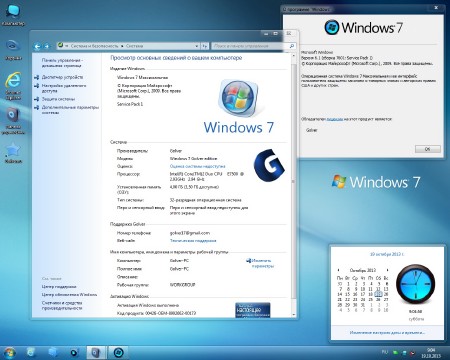Click the Октябрь 2012 calendar header

click(x=363, y=270)
